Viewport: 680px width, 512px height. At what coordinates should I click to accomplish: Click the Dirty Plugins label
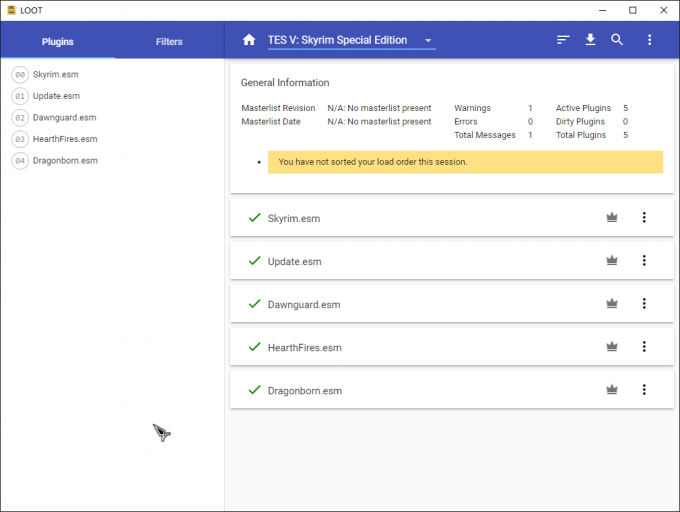[x=580, y=121]
